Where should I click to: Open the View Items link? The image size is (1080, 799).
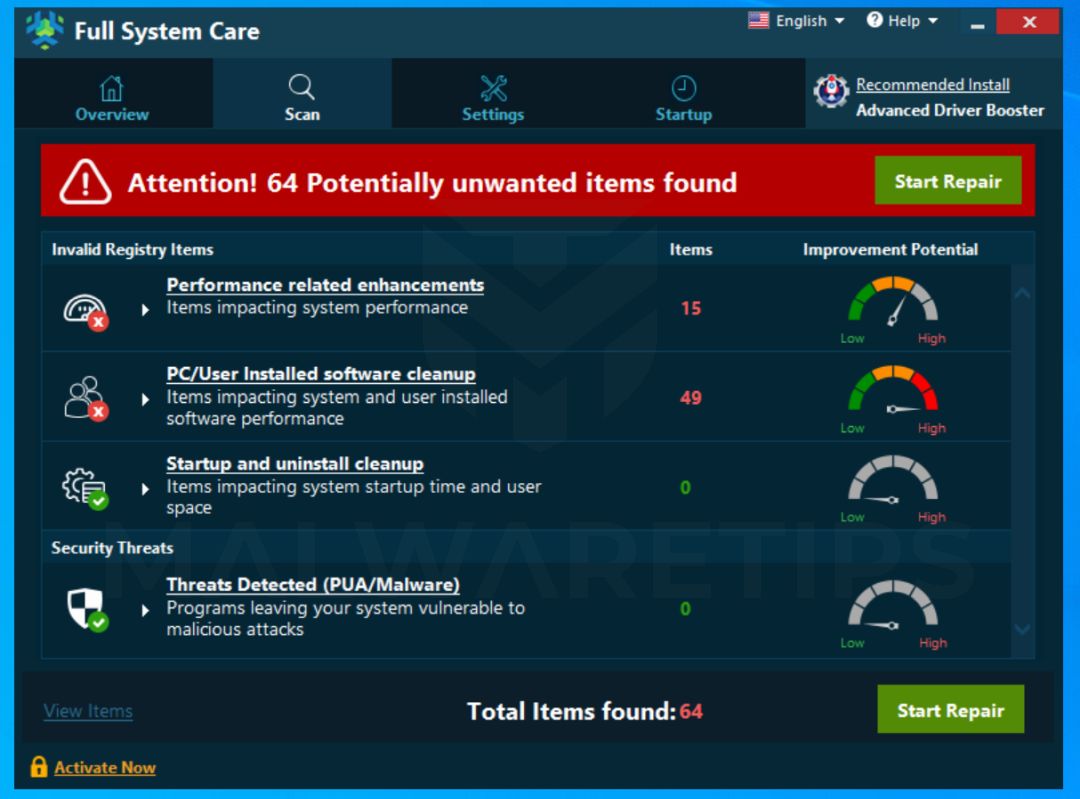(88, 711)
